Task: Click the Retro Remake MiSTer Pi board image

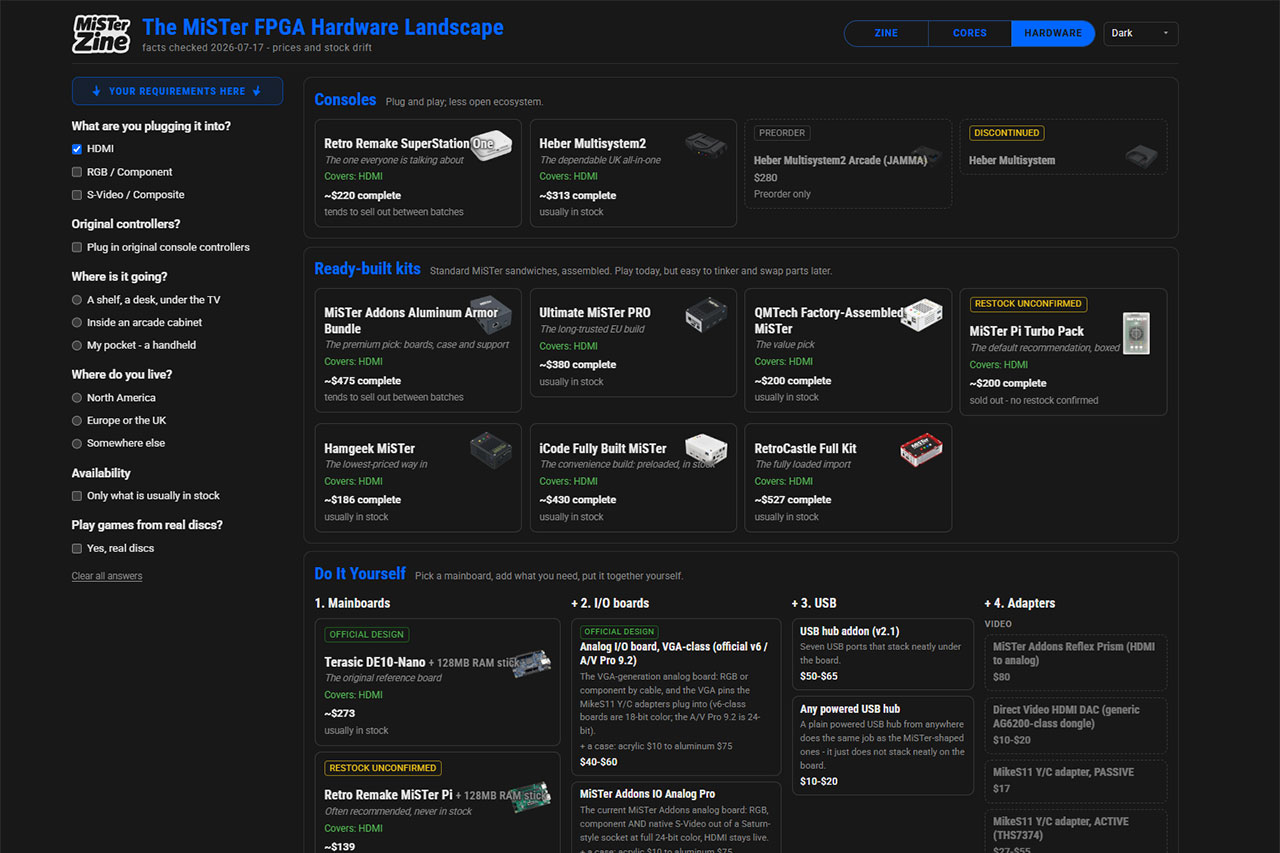Action: pyautogui.click(x=531, y=795)
